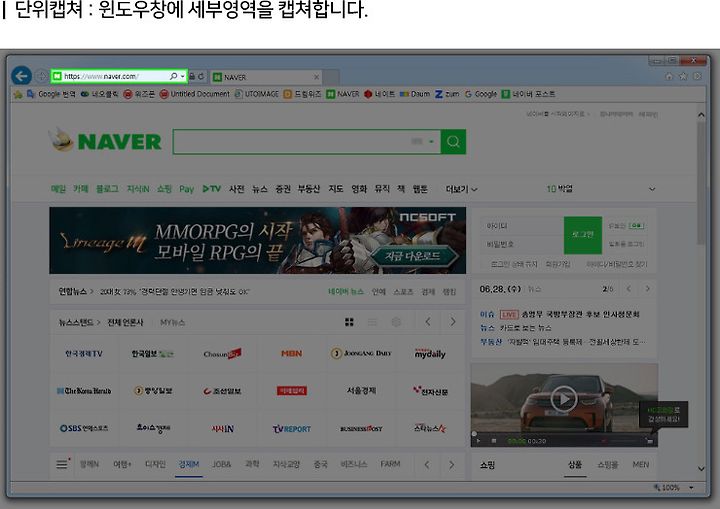
Task: Open the SBS press logo
Action: click(x=84, y=429)
